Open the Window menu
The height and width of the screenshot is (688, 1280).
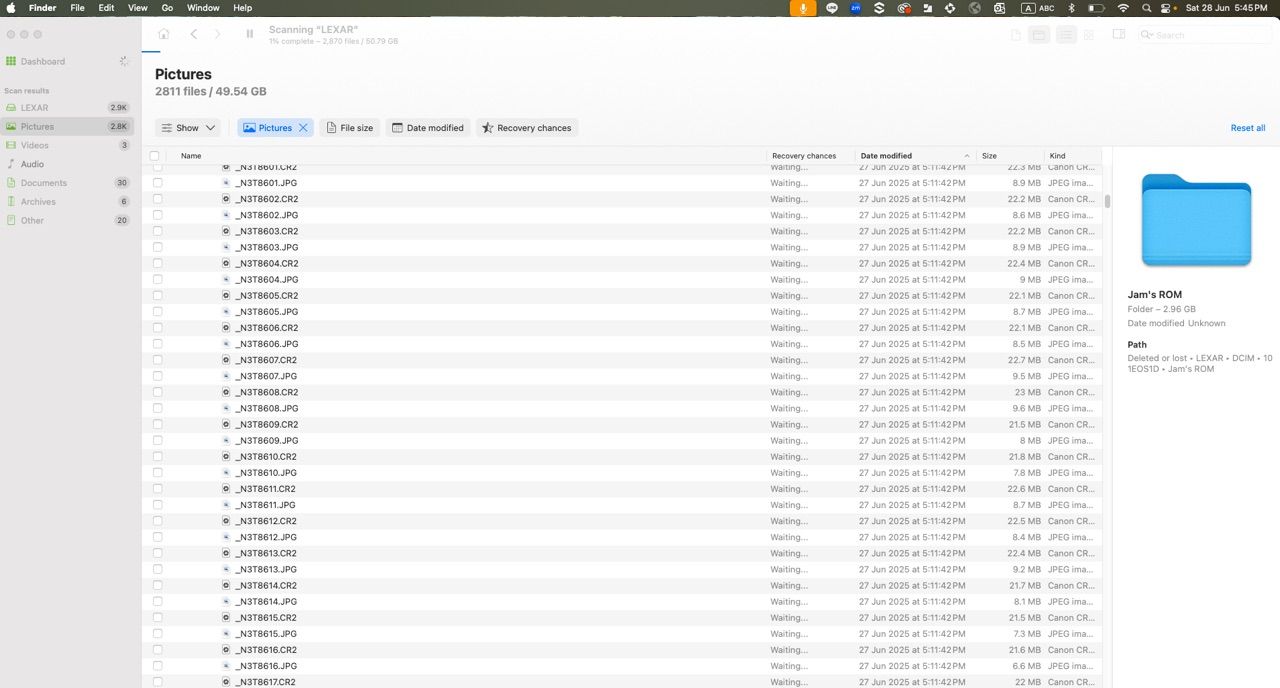coord(203,8)
